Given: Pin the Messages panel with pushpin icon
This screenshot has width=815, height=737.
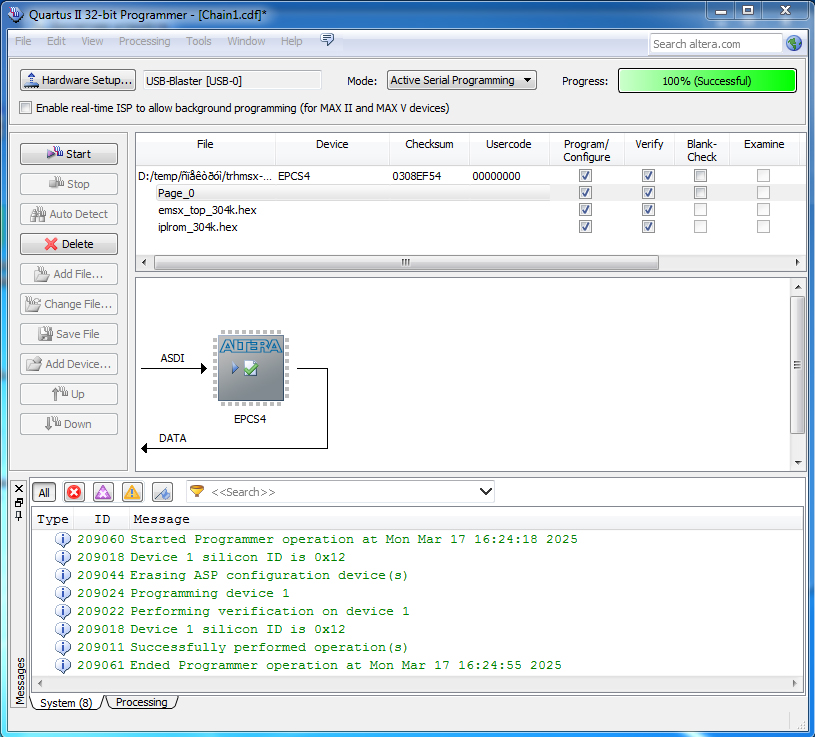Looking at the screenshot, I should pyautogui.click(x=19, y=516).
